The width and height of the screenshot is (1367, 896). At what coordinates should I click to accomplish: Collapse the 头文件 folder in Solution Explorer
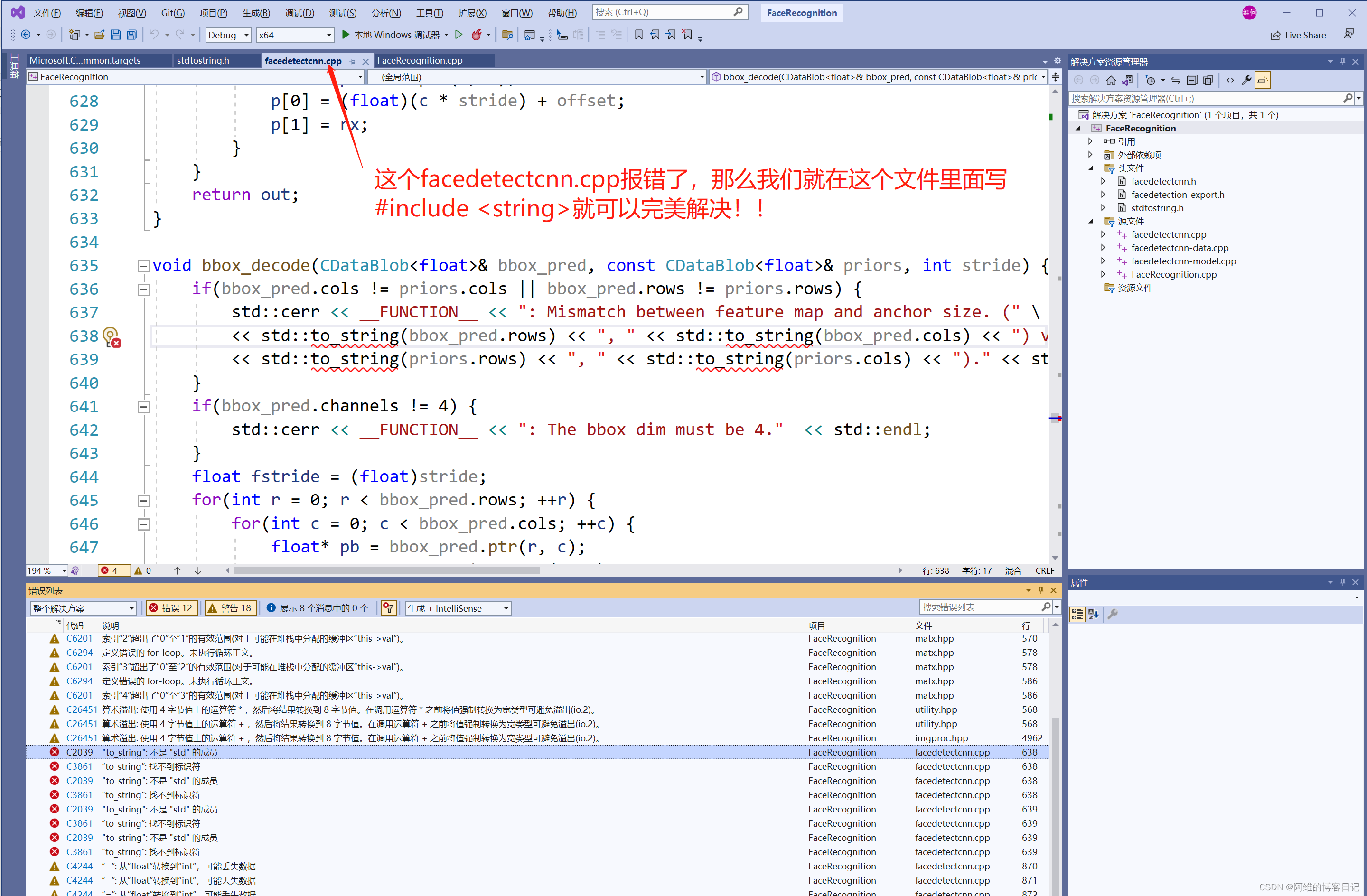pos(1091,168)
